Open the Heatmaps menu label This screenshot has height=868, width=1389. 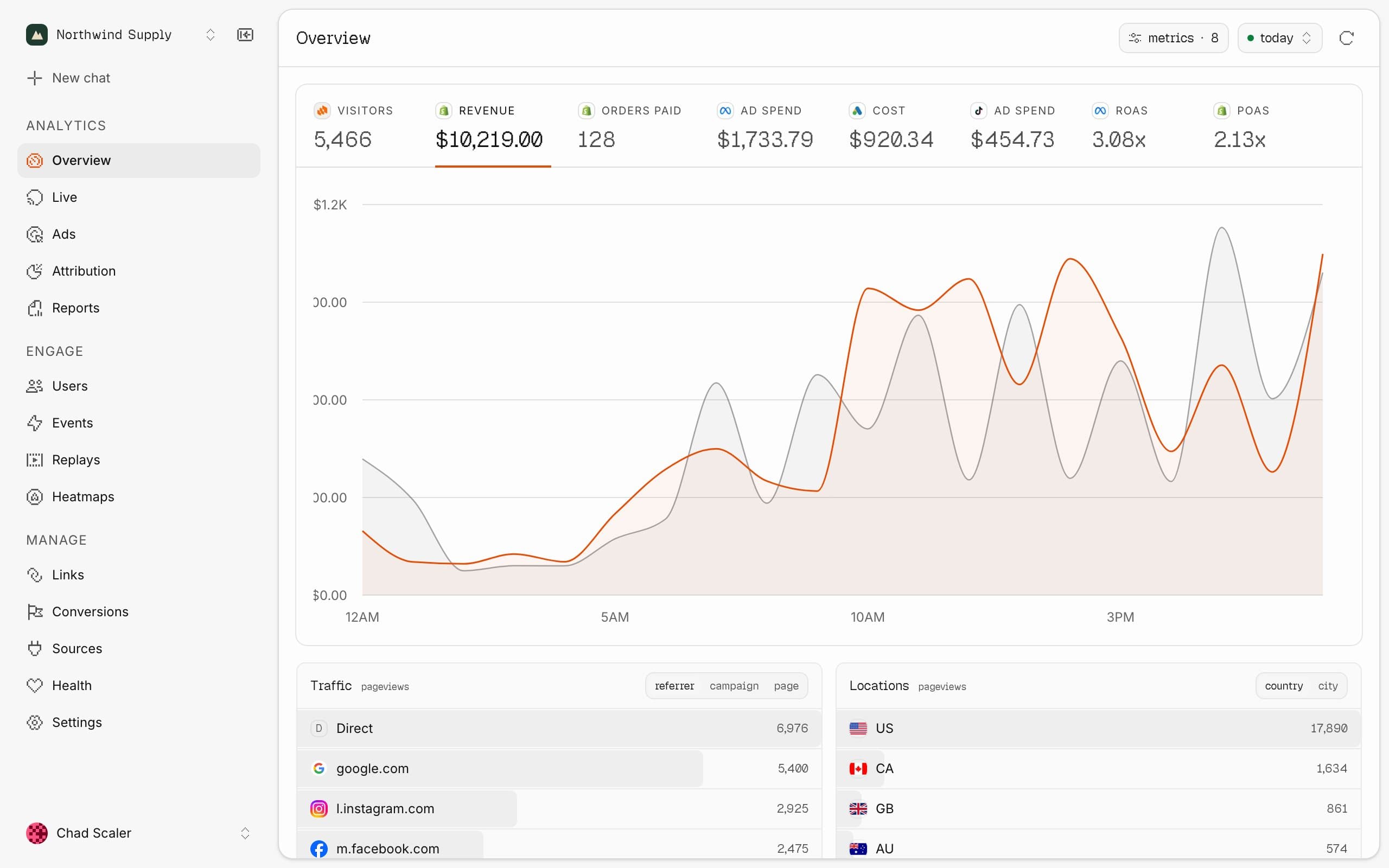tap(83, 496)
